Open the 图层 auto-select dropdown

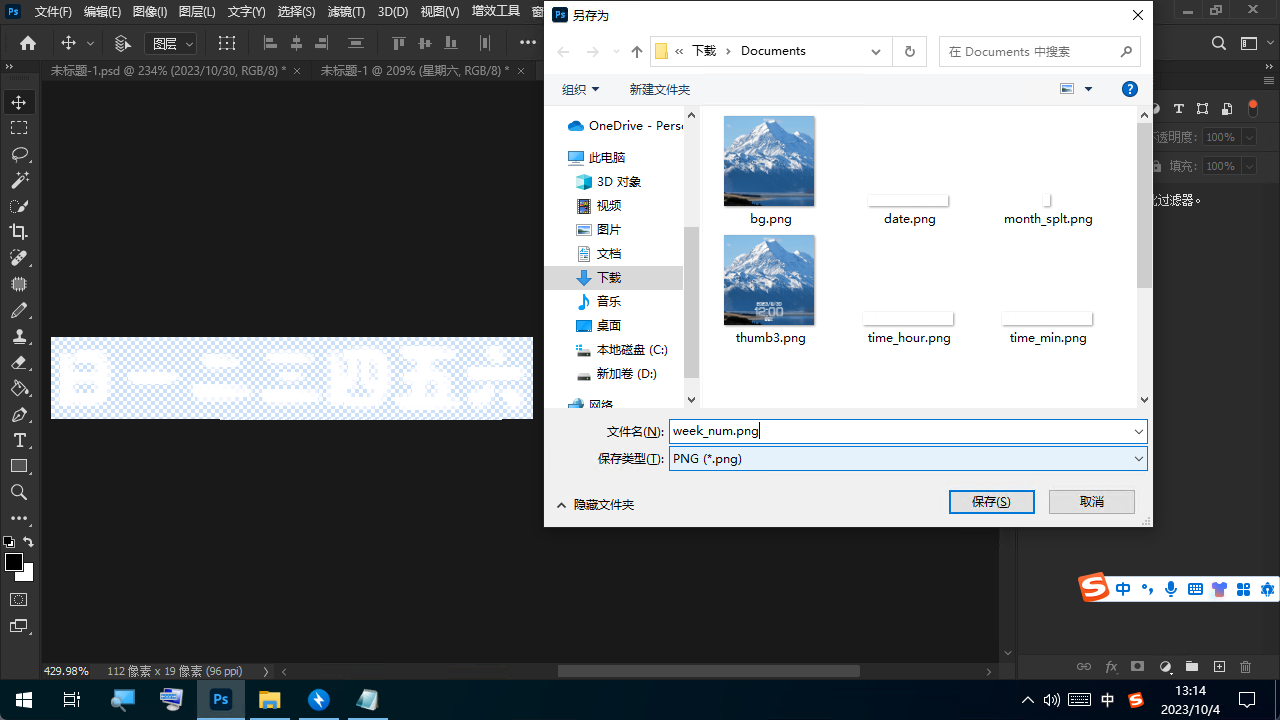[171, 43]
